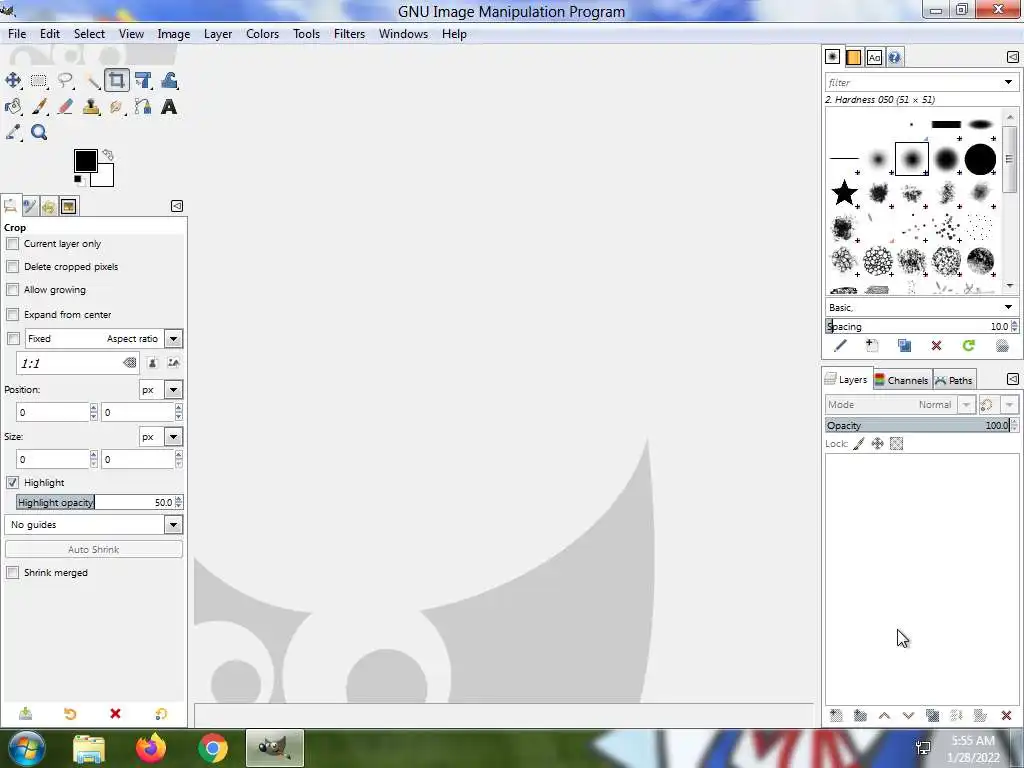
Task: Select the Eraser tool
Action: 65,106
